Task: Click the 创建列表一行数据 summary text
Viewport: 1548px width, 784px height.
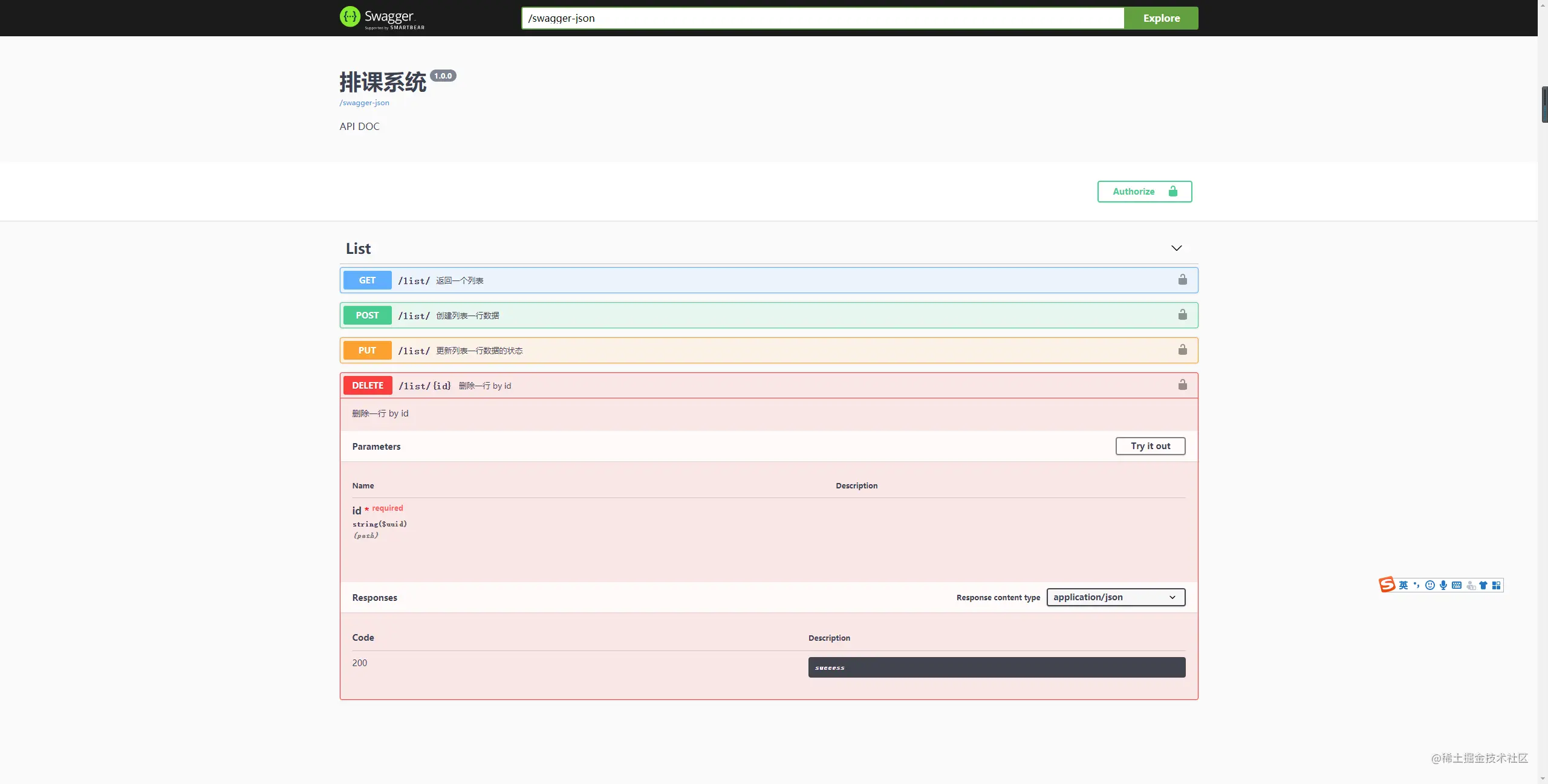Action: (467, 316)
